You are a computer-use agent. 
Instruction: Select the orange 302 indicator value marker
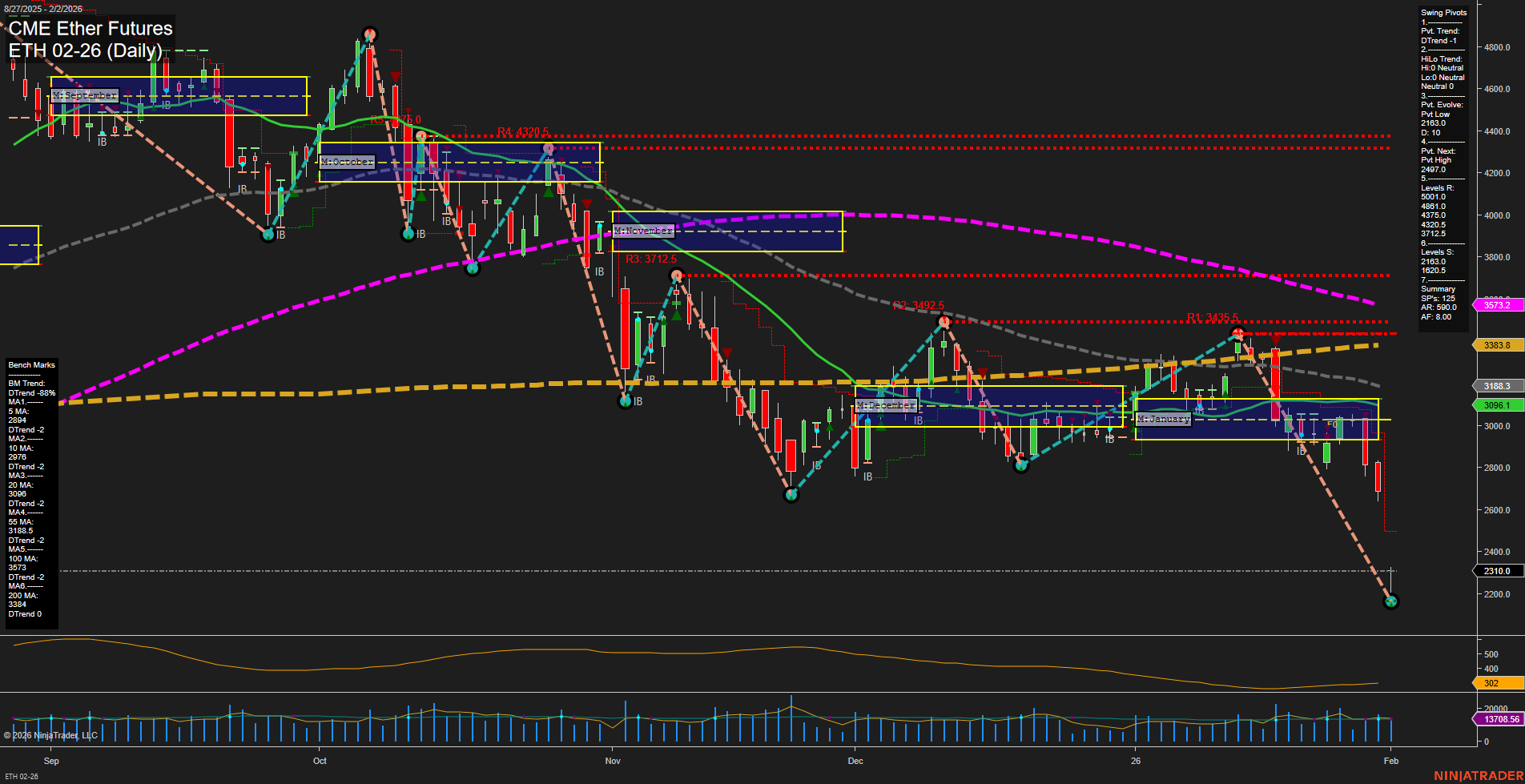click(x=1491, y=683)
